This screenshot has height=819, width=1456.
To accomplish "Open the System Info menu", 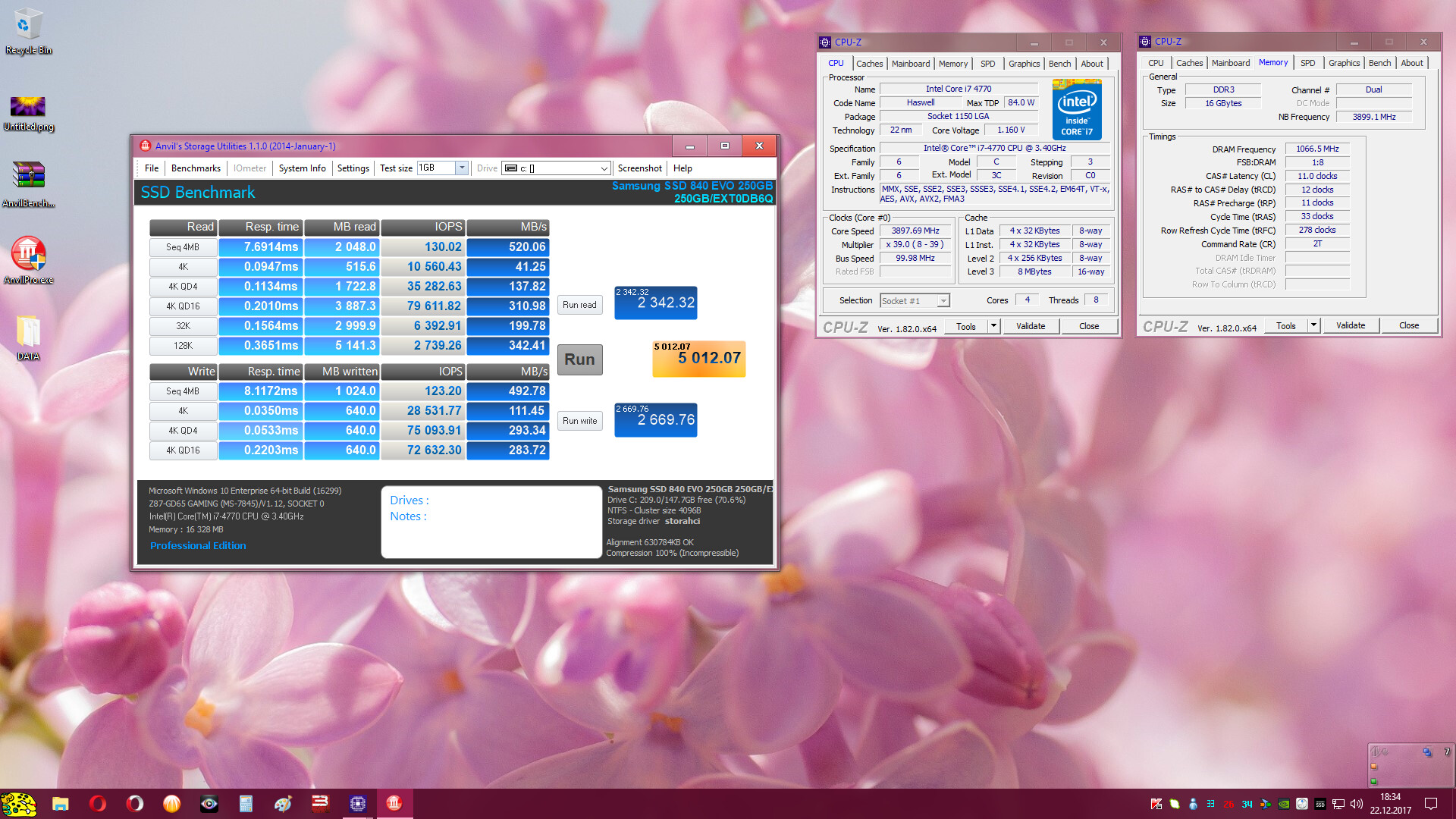I will (302, 168).
